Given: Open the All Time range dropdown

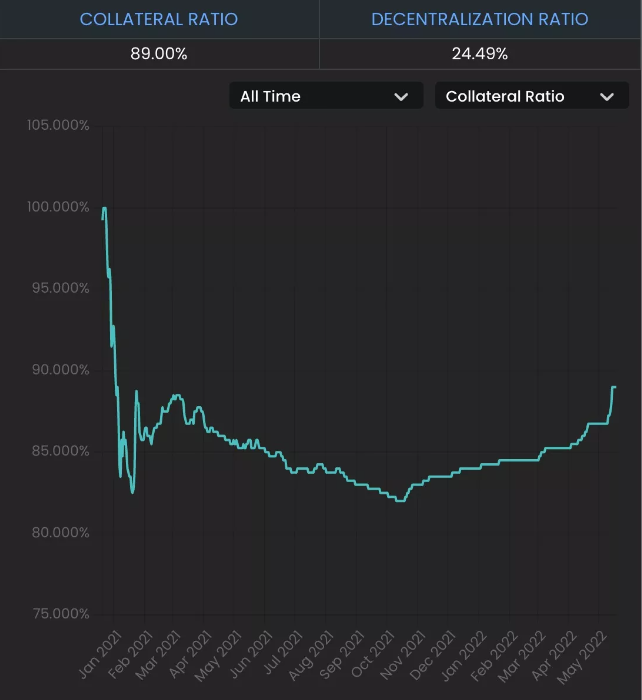Looking at the screenshot, I should point(326,96).
